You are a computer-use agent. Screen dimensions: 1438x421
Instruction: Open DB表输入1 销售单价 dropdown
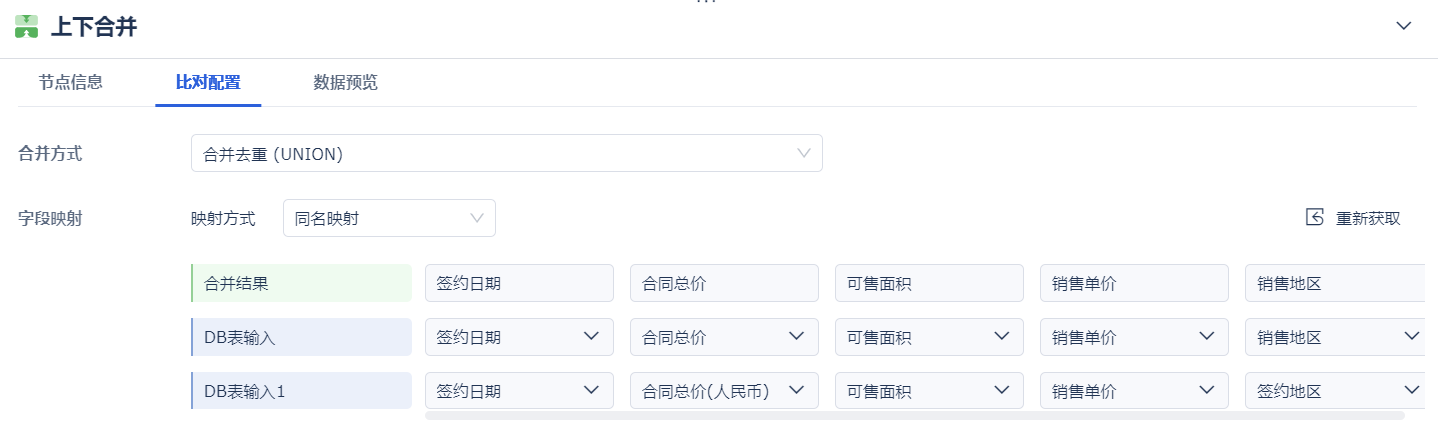1134,390
